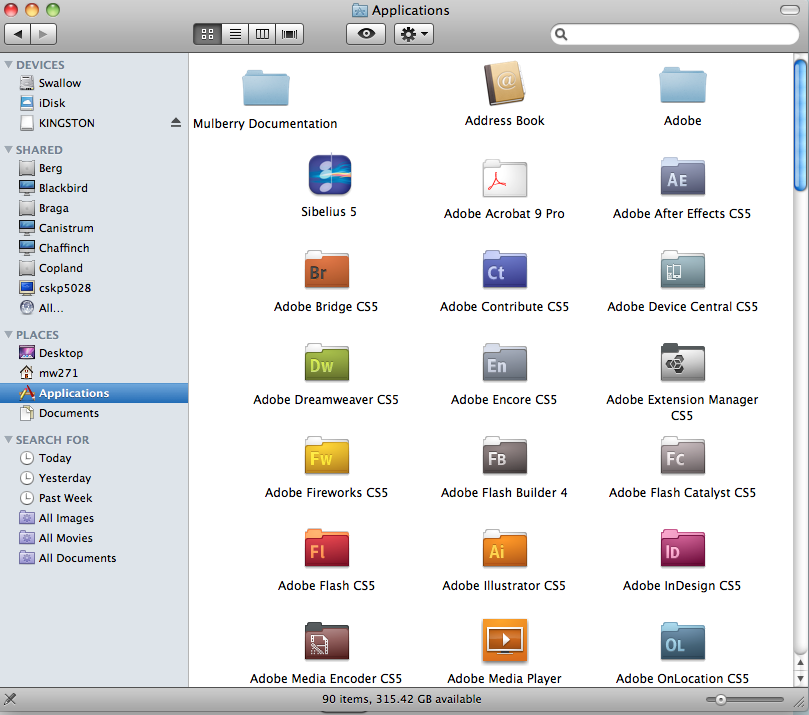Viewport: 809px width, 715px height.
Task: Select Adobe Dreamweaver CS5 folder icon
Action: click(x=327, y=362)
